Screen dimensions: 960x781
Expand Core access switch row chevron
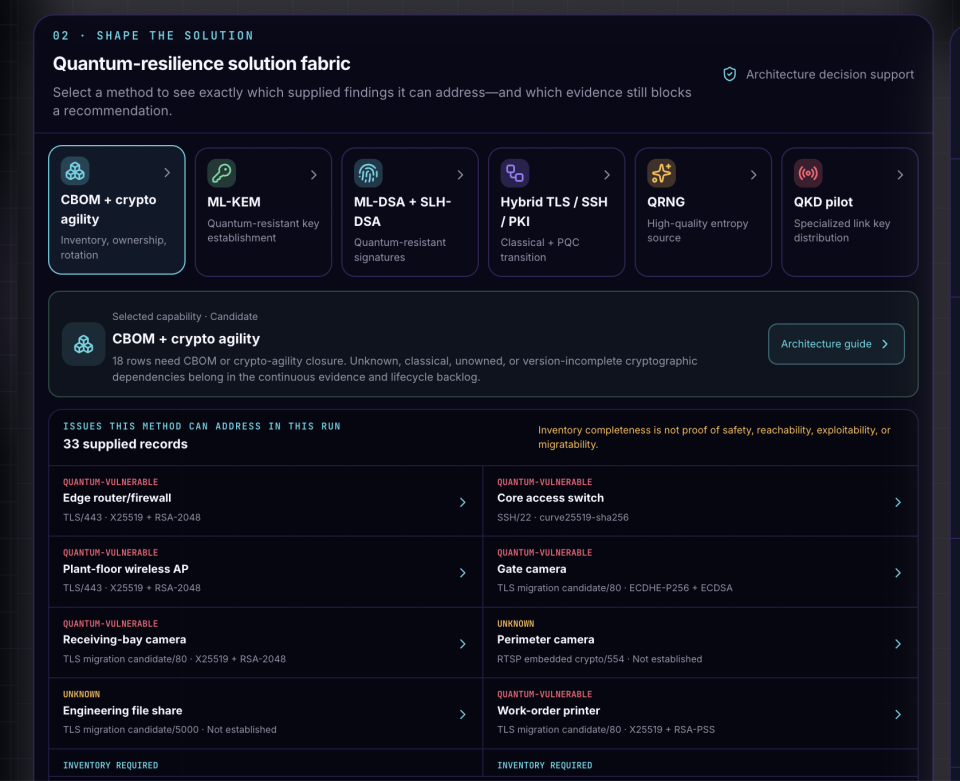point(898,502)
